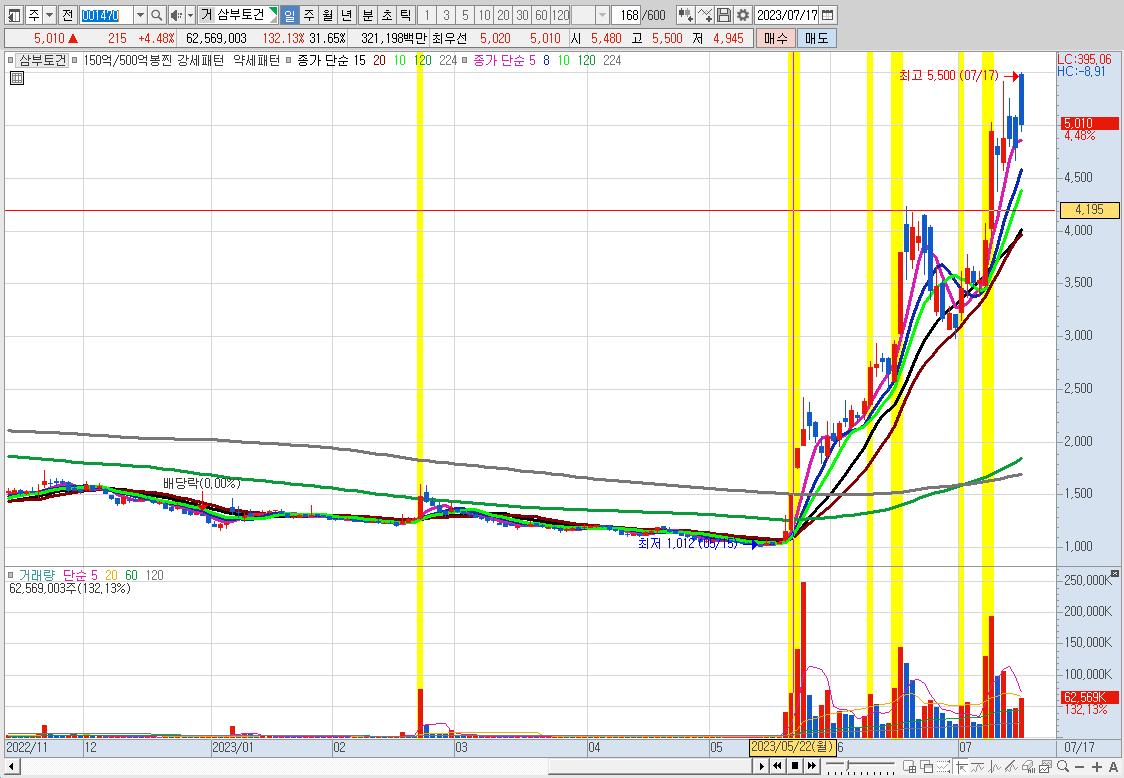
Task: Open the candlestick chart settings icon
Action: [x=685, y=15]
